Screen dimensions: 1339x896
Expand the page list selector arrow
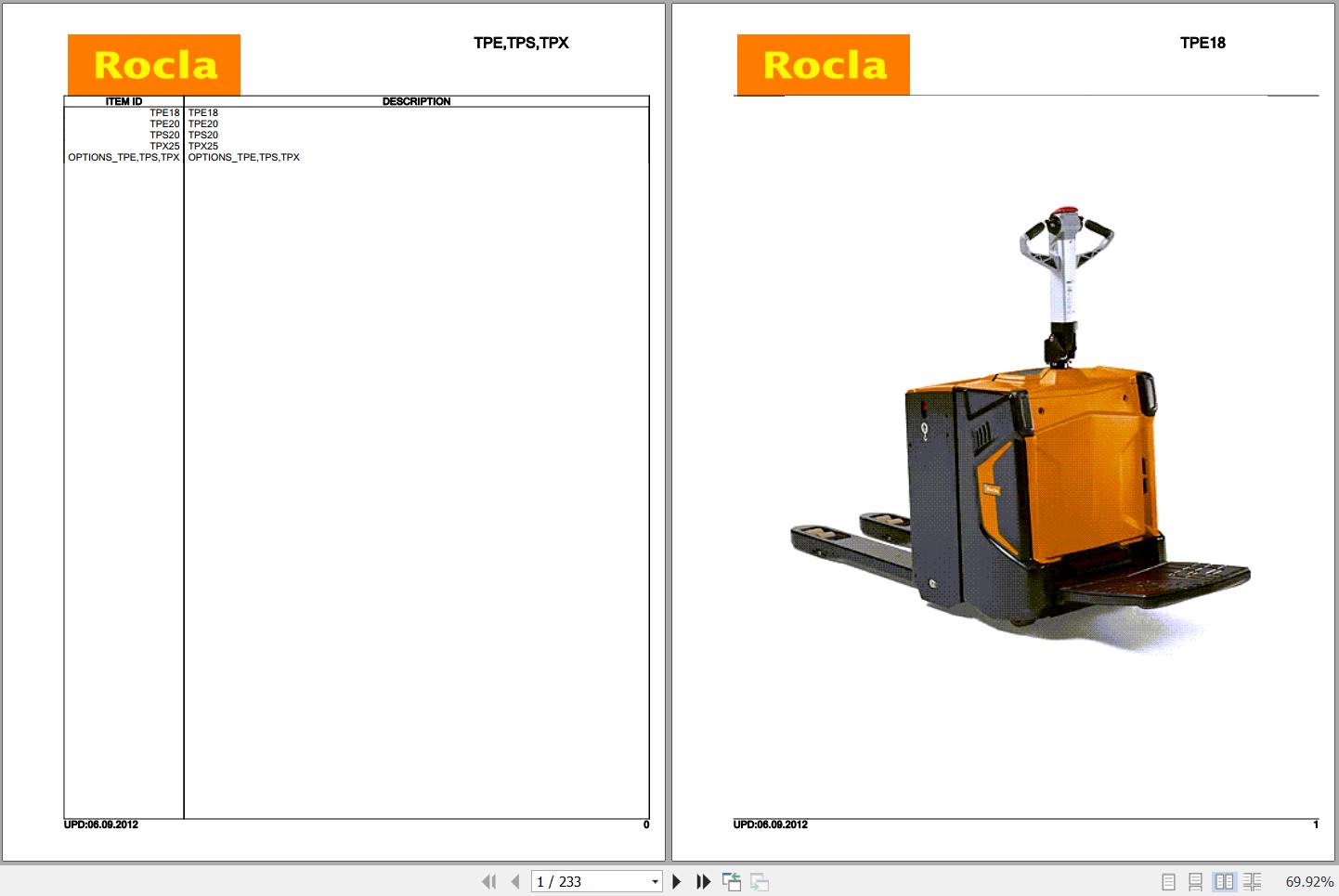point(653,881)
